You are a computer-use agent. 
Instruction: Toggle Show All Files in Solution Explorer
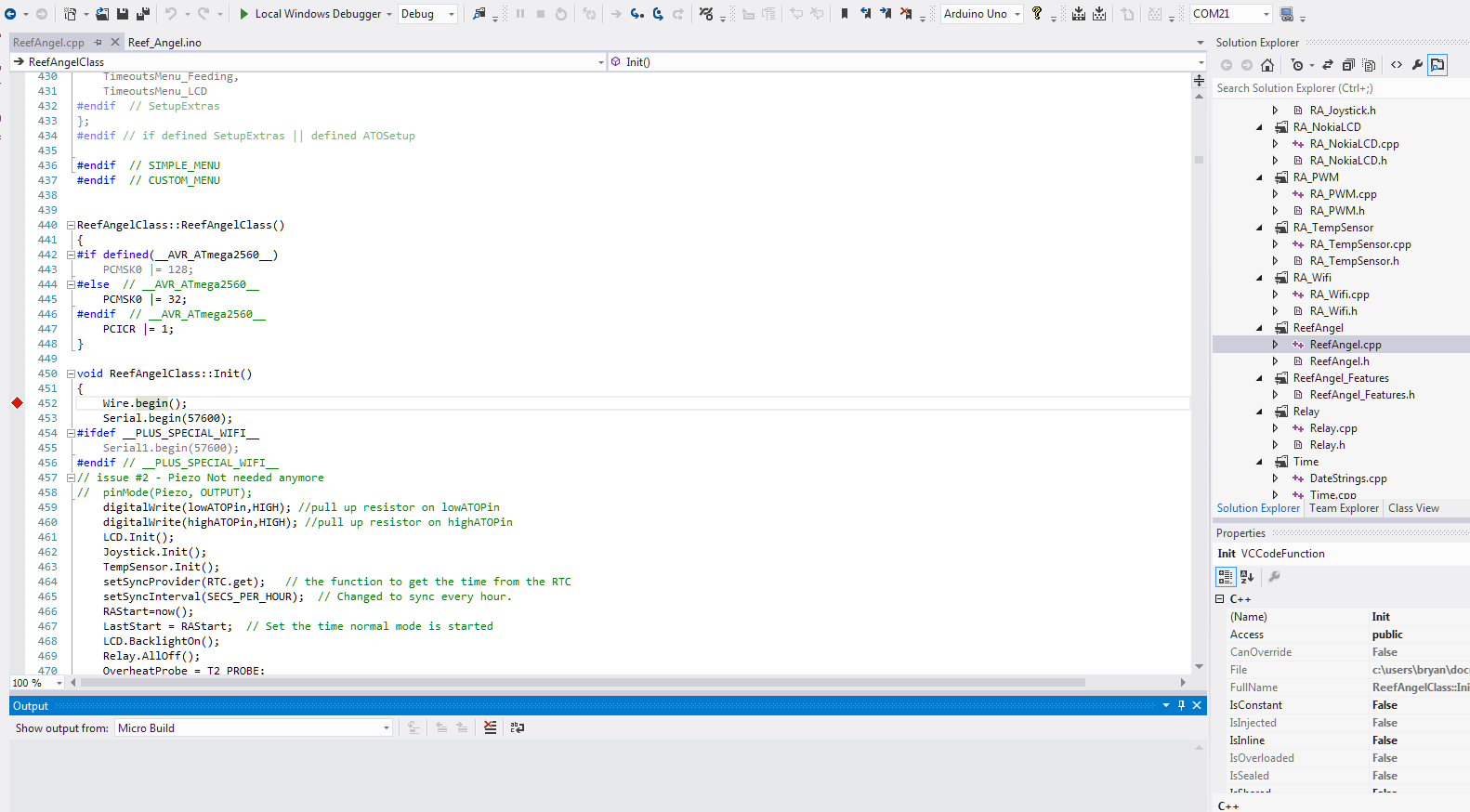point(1369,65)
